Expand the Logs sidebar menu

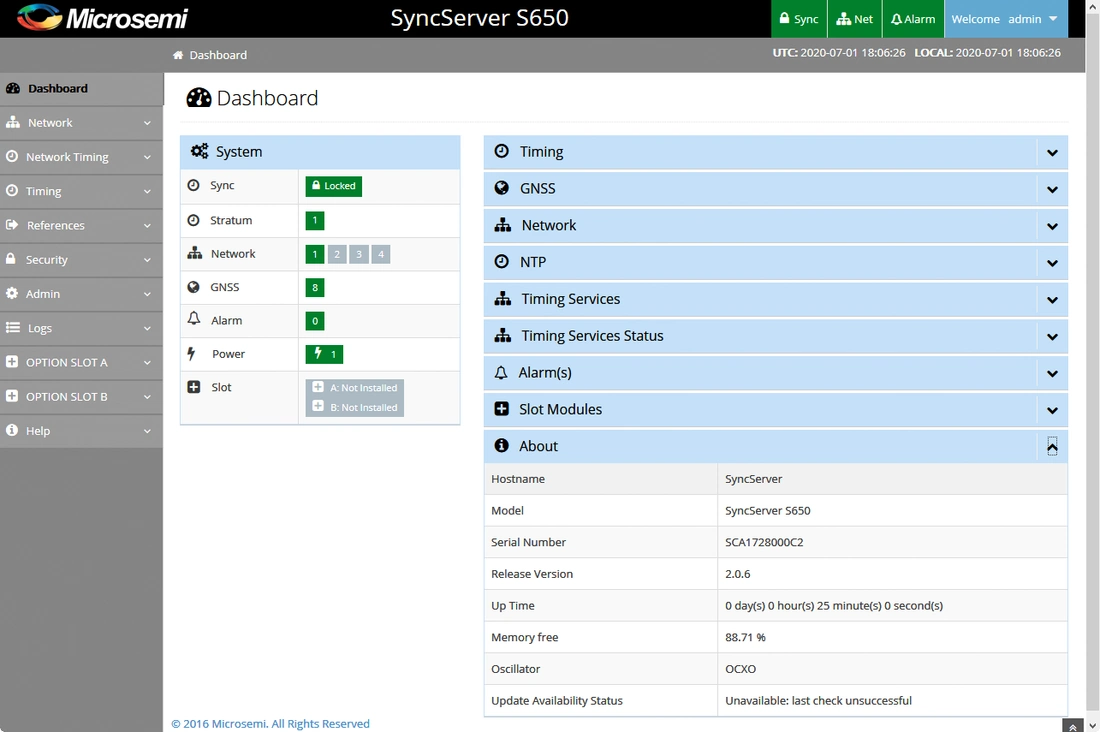click(x=81, y=328)
